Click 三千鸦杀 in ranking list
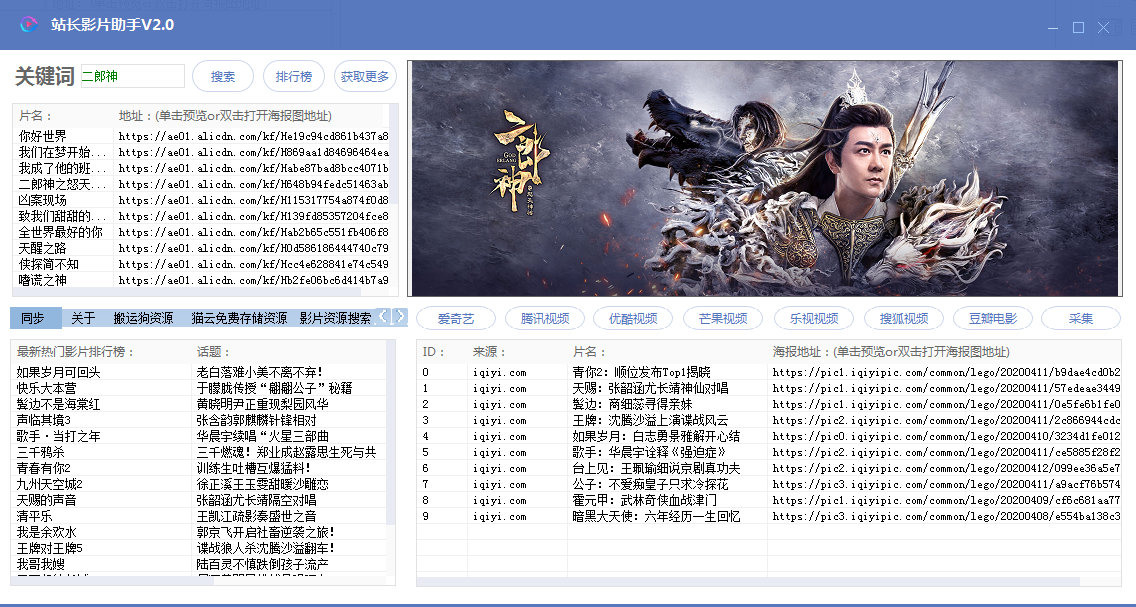Image resolution: width=1136 pixels, height=607 pixels. [x=41, y=452]
